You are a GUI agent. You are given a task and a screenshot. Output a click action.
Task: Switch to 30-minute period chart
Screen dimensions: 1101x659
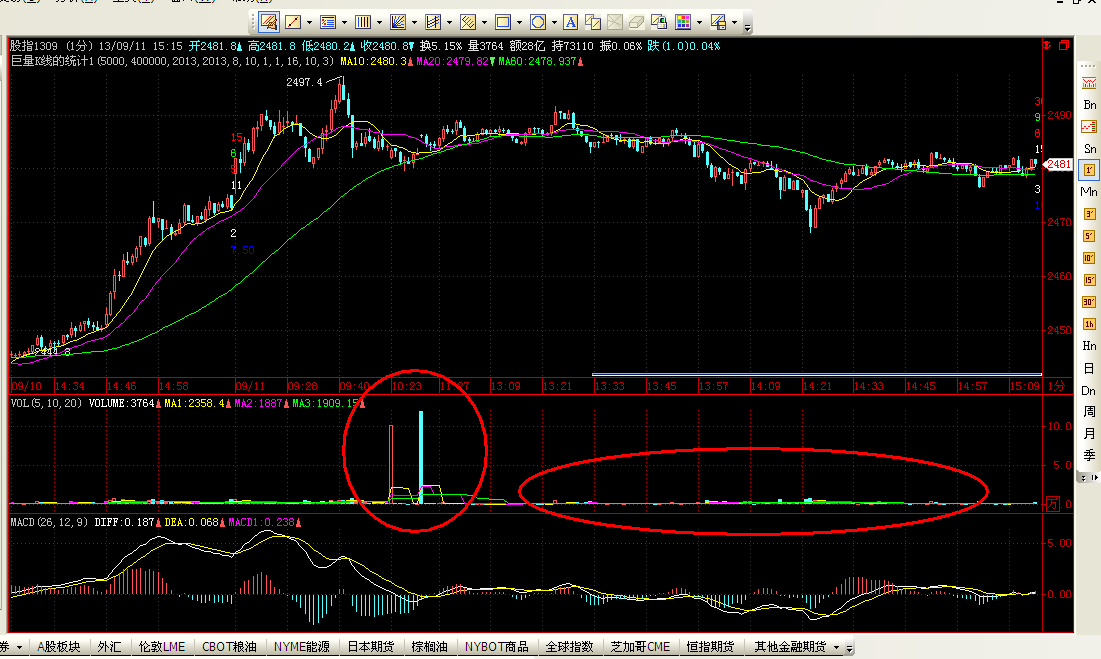point(1089,302)
